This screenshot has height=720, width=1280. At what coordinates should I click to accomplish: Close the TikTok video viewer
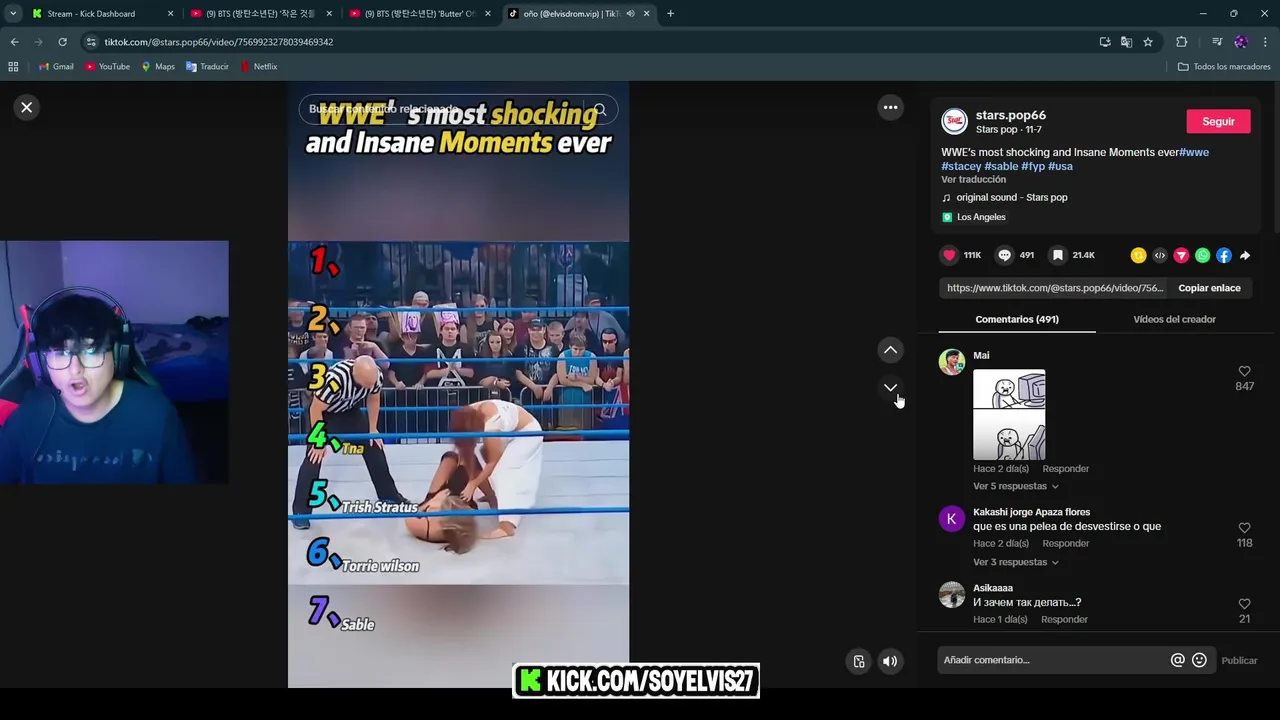[27, 107]
